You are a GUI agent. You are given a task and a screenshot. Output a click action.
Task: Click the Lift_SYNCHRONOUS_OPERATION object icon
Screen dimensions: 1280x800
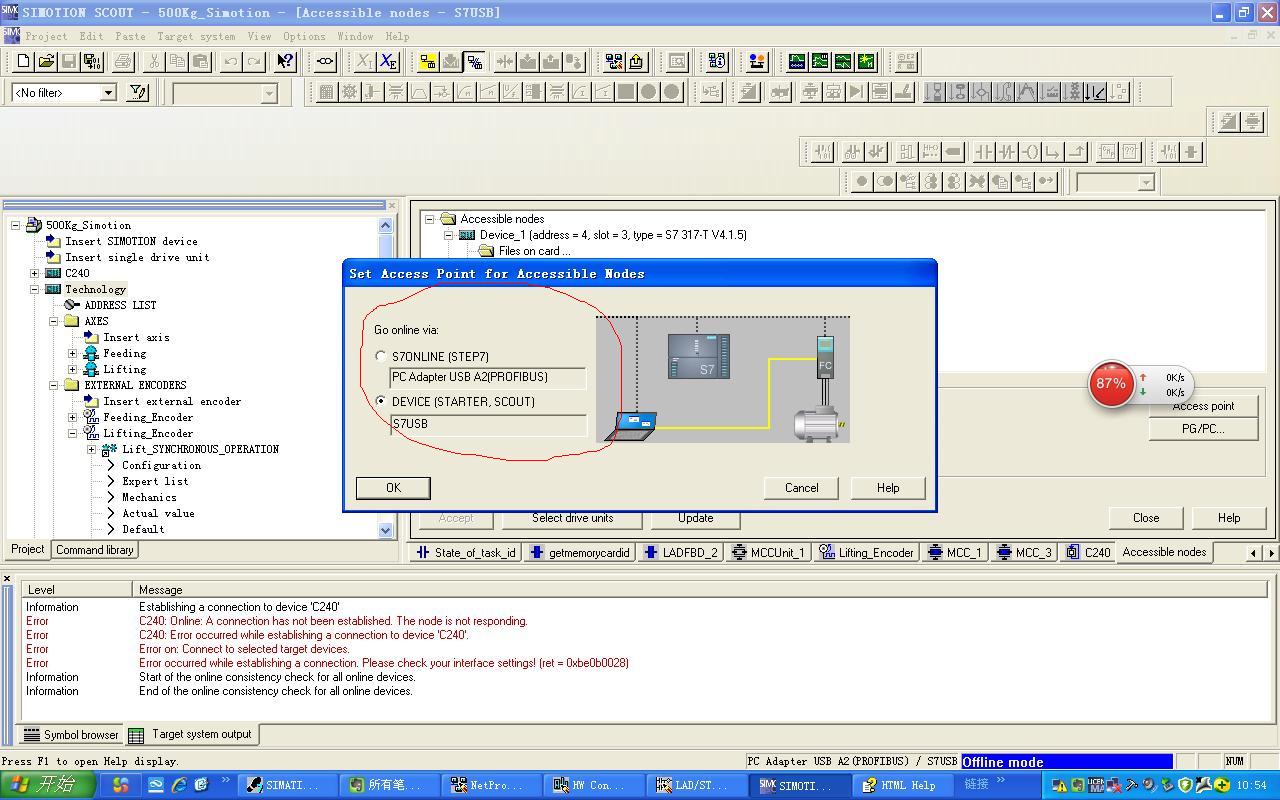(110, 449)
